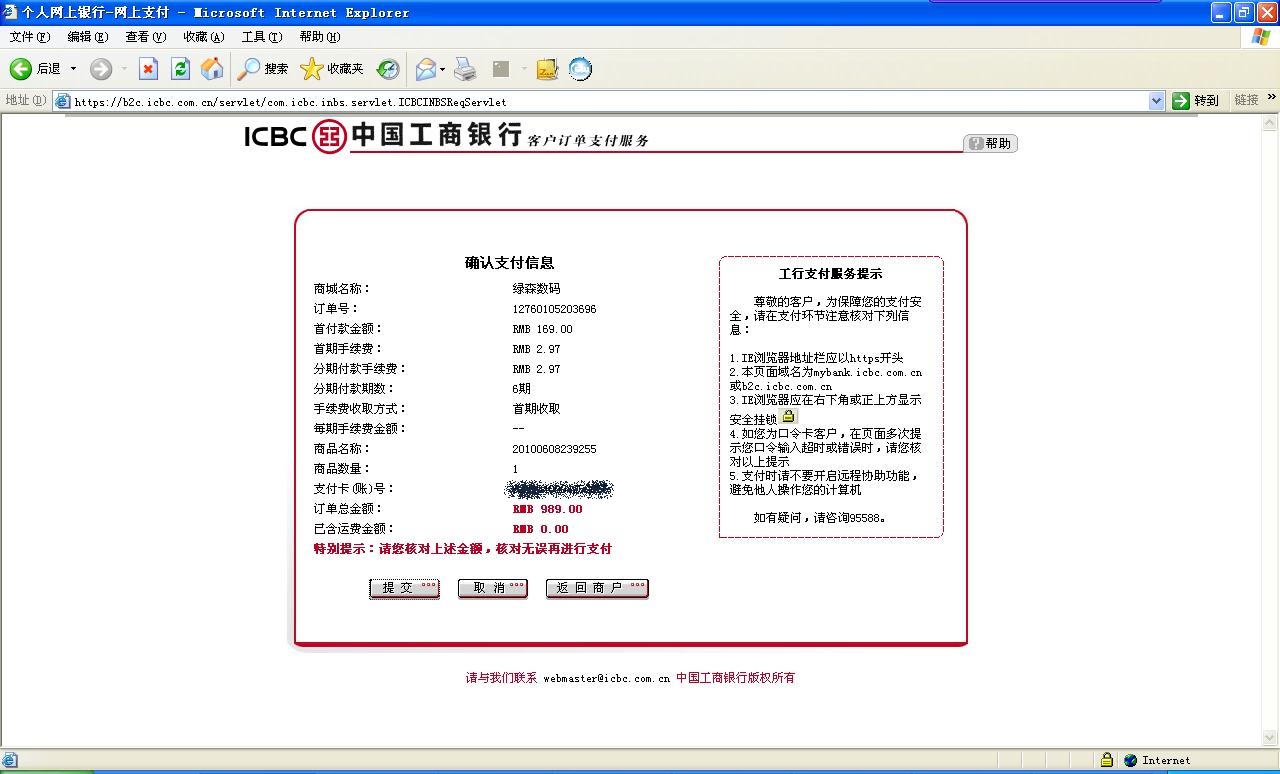
Task: Open the 文件(F) menu
Action: tap(30, 37)
